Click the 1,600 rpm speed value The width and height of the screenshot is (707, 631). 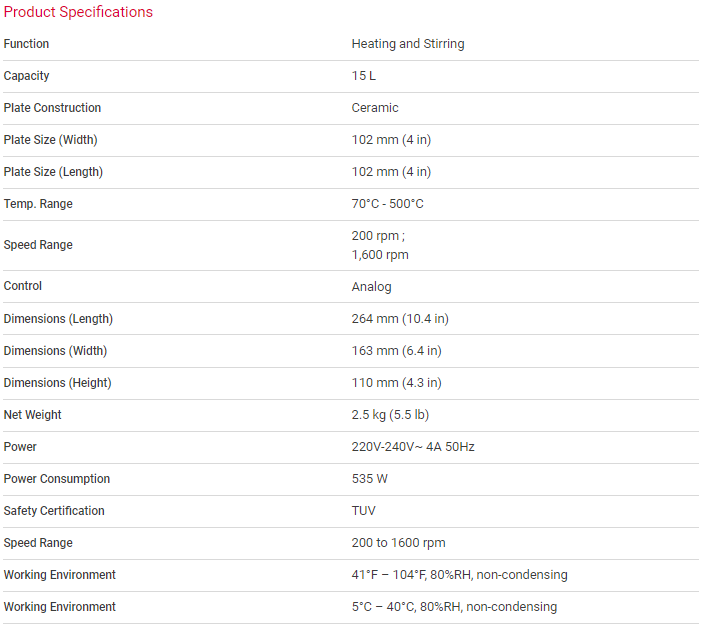click(x=380, y=255)
